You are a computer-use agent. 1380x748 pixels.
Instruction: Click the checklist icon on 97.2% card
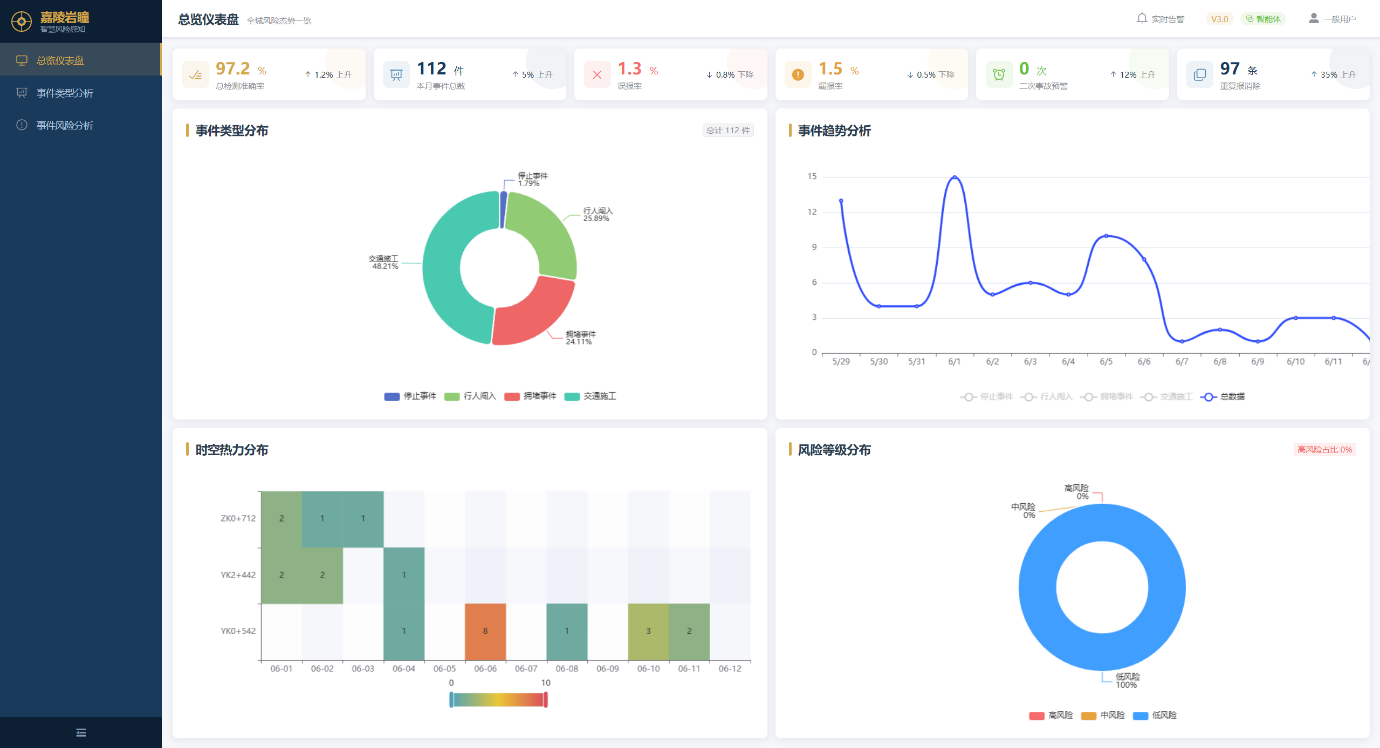coord(196,75)
